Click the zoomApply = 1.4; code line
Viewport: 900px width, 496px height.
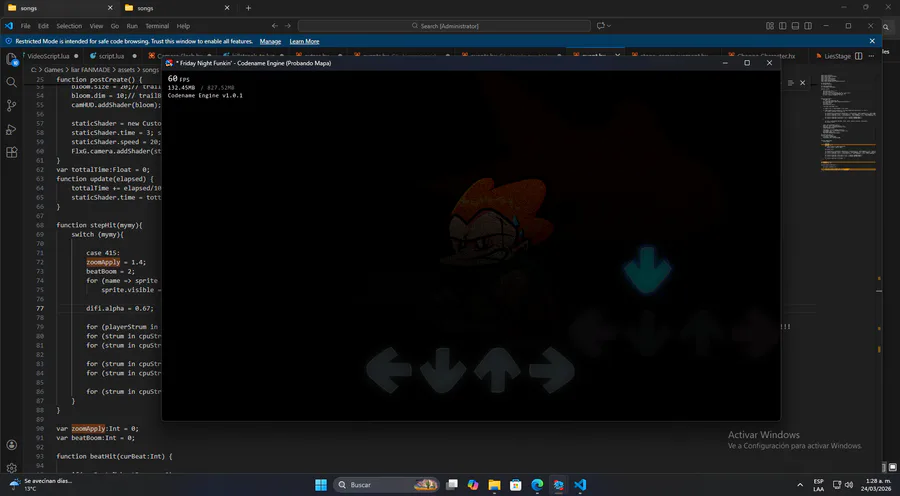(116, 262)
